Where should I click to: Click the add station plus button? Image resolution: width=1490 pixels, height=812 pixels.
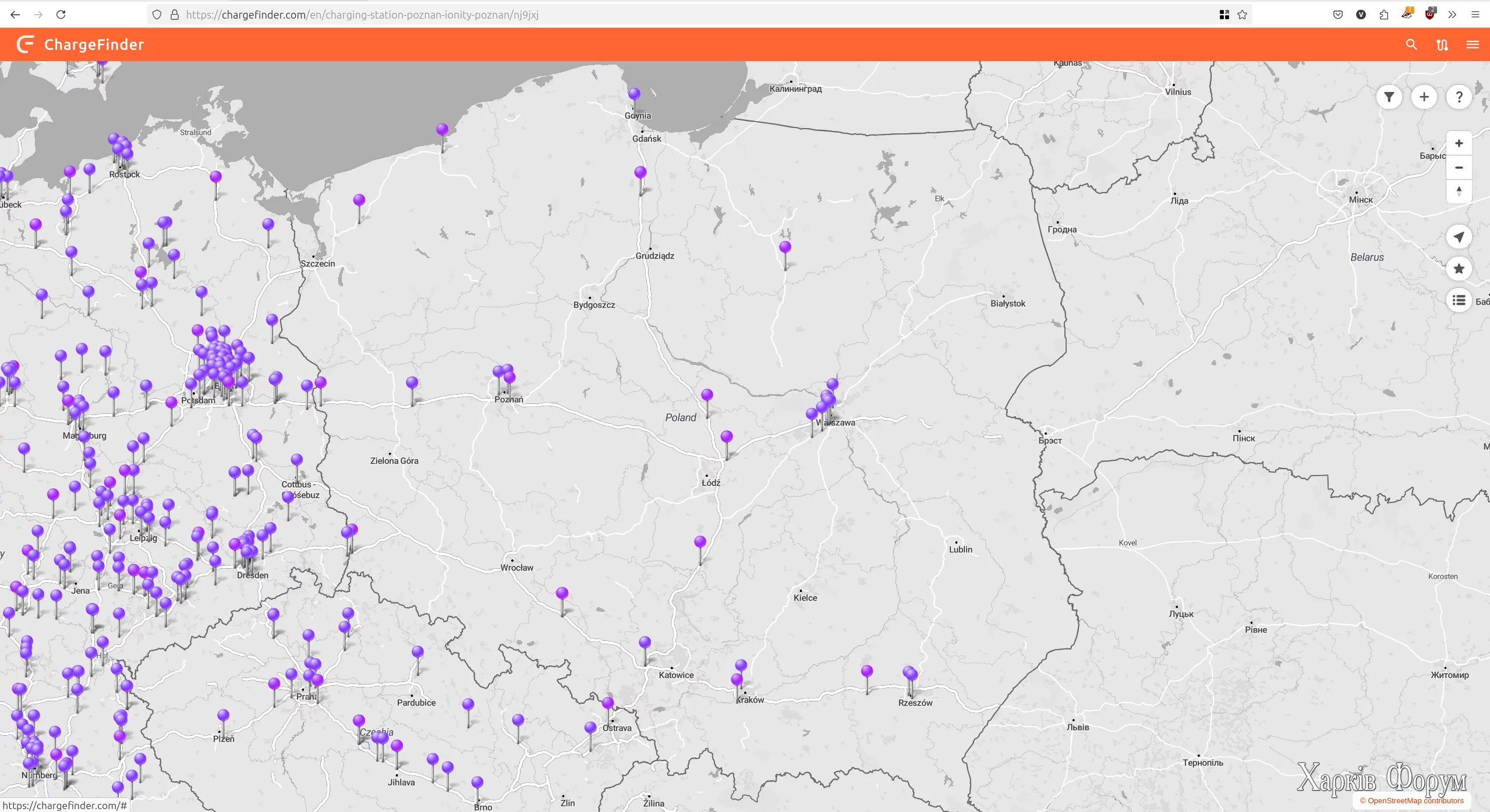(1424, 97)
